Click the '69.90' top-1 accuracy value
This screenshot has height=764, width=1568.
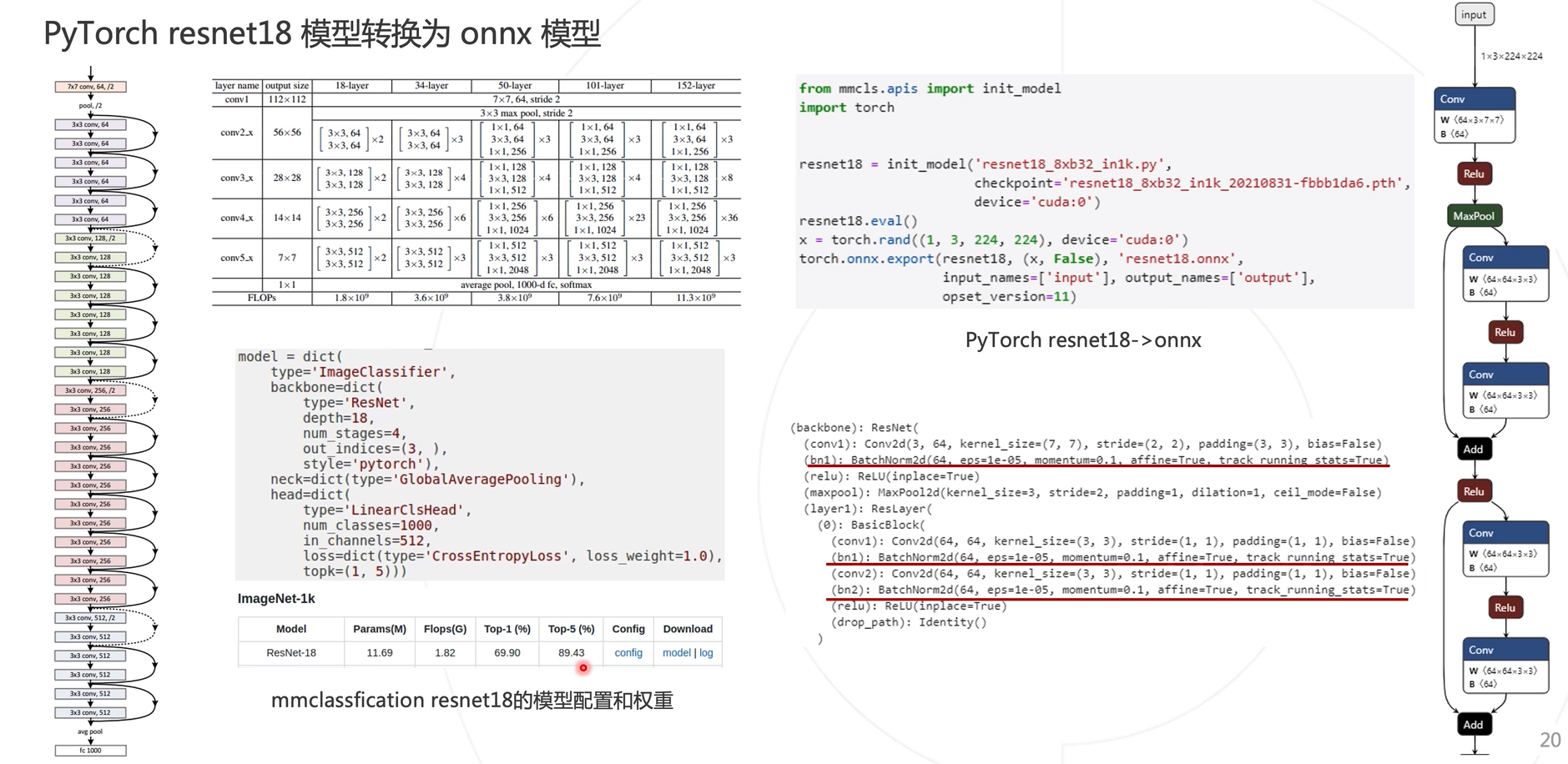(507, 653)
